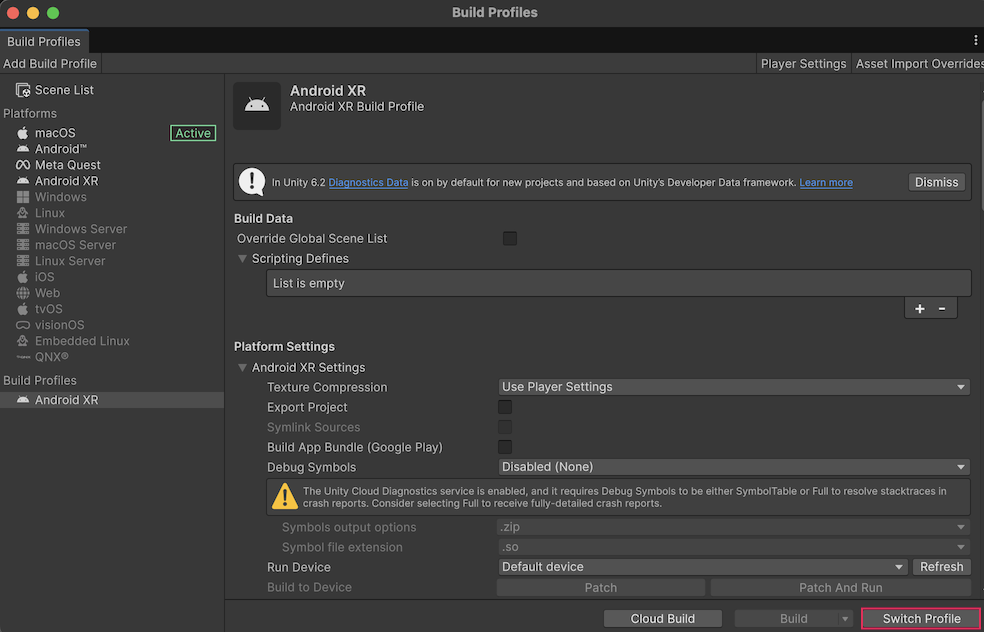
Task: Open the Debug Symbols dropdown
Action: [x=734, y=467]
